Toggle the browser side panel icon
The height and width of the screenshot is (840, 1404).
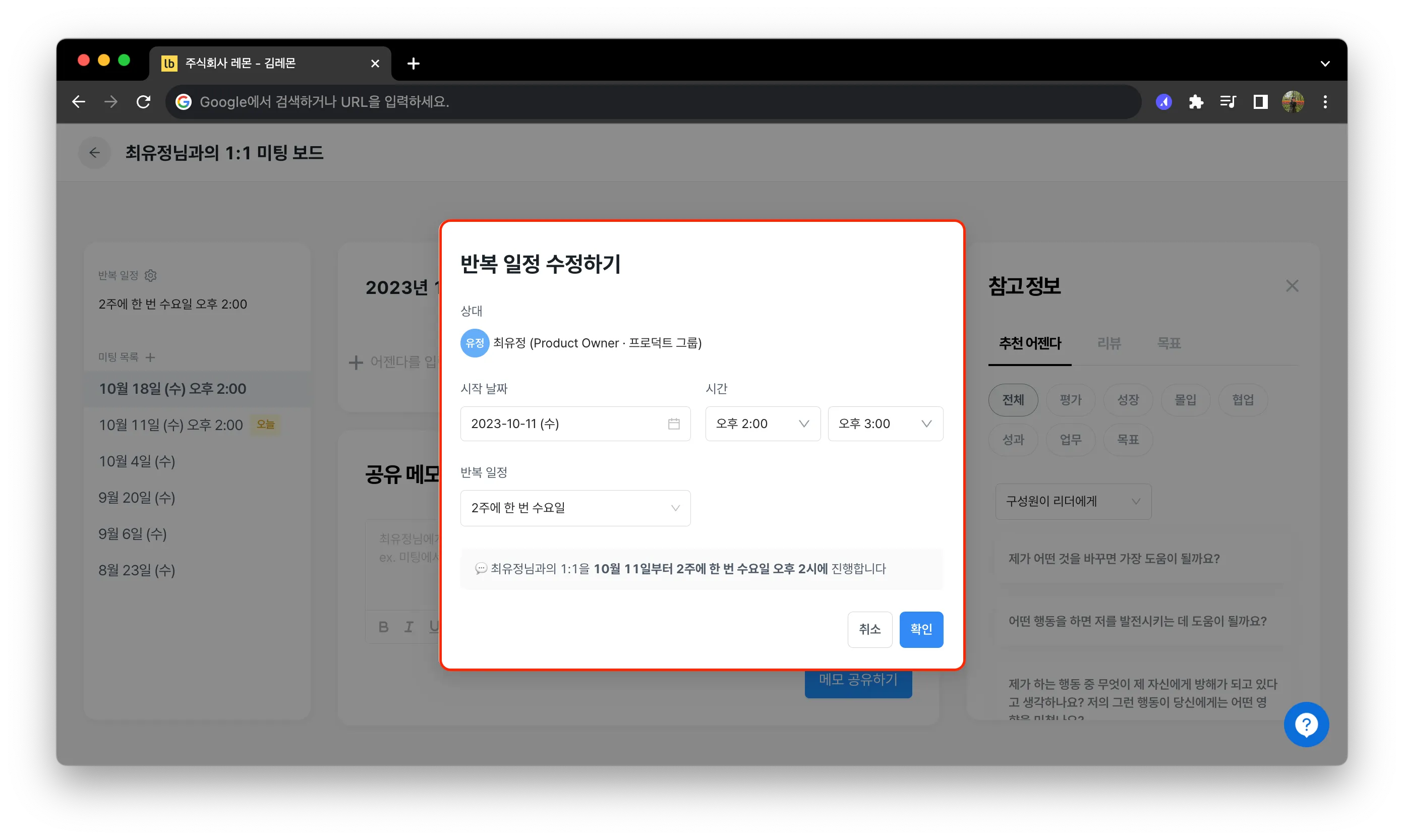1260,102
